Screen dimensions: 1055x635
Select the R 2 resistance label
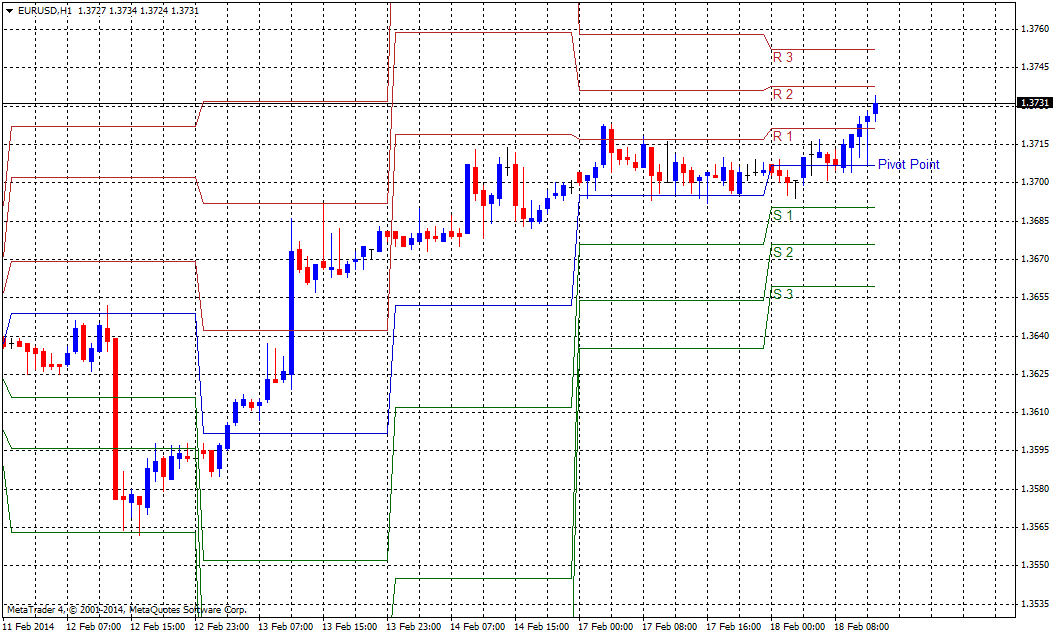(783, 94)
